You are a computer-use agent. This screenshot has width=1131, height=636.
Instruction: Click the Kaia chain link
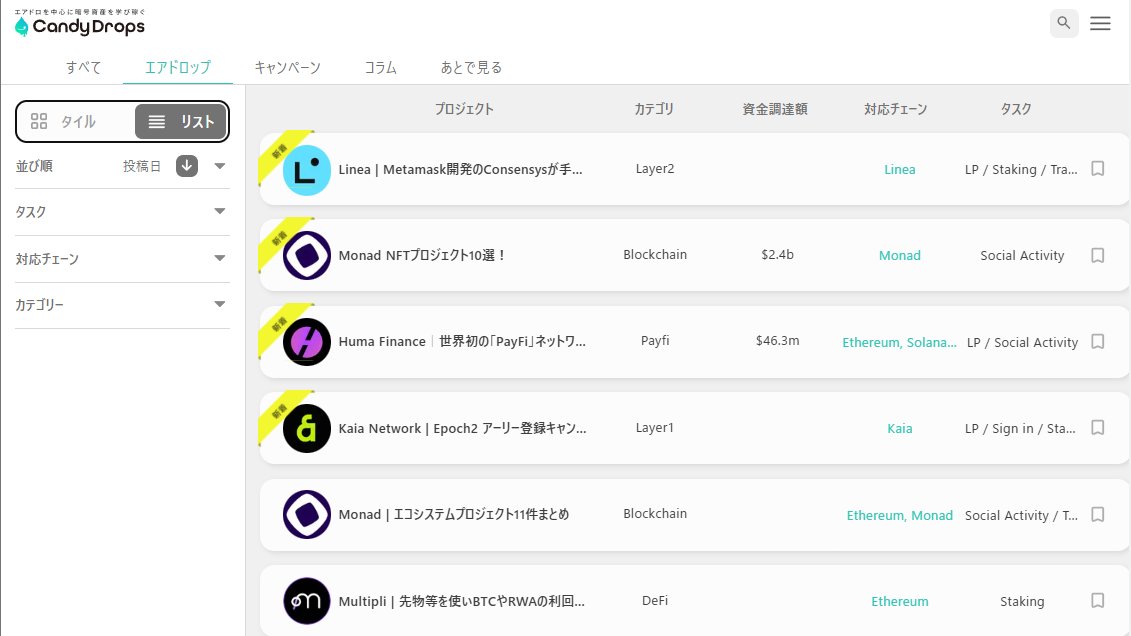[x=899, y=428]
